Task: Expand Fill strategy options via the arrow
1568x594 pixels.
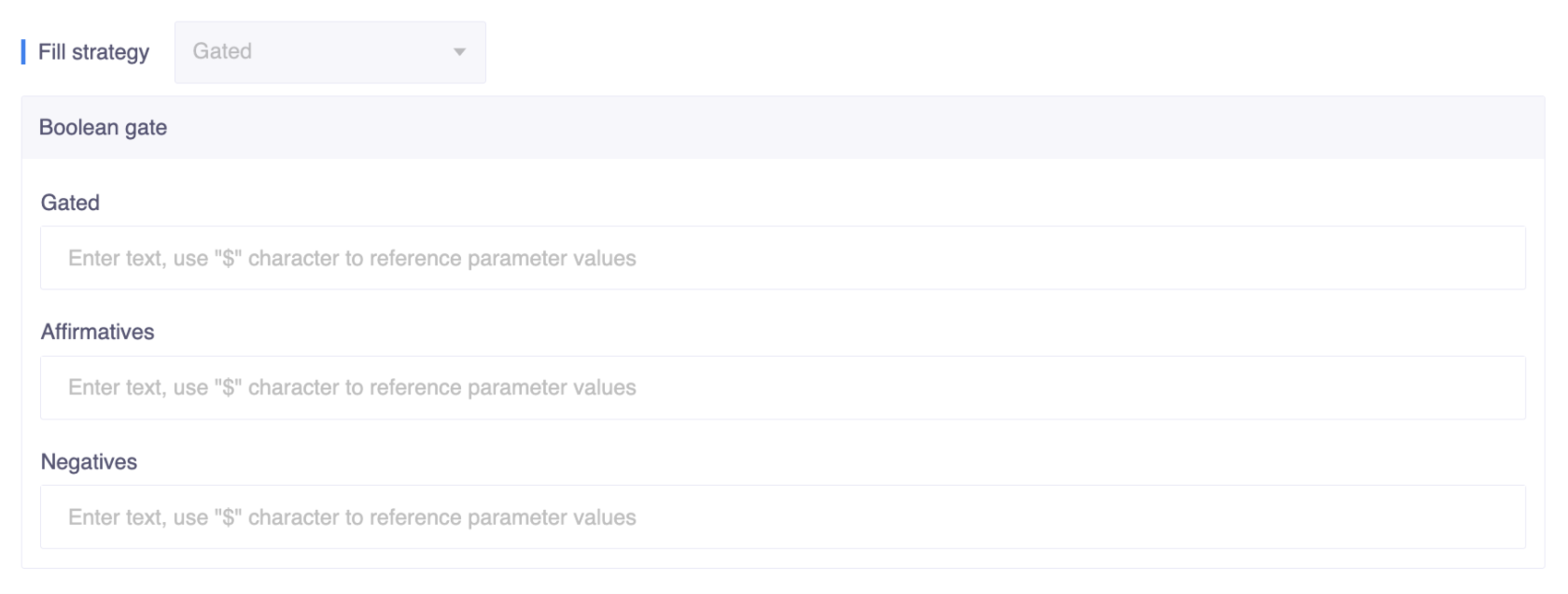Action: (459, 52)
